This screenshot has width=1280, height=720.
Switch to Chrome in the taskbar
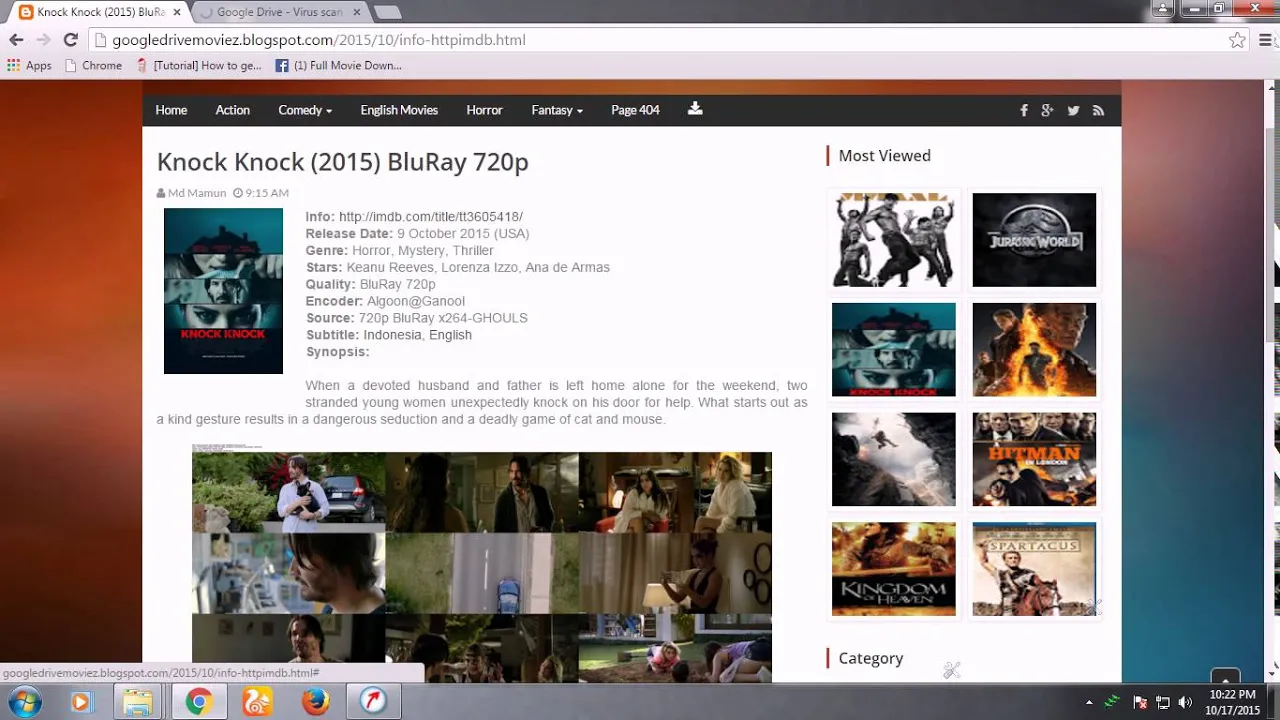click(198, 702)
